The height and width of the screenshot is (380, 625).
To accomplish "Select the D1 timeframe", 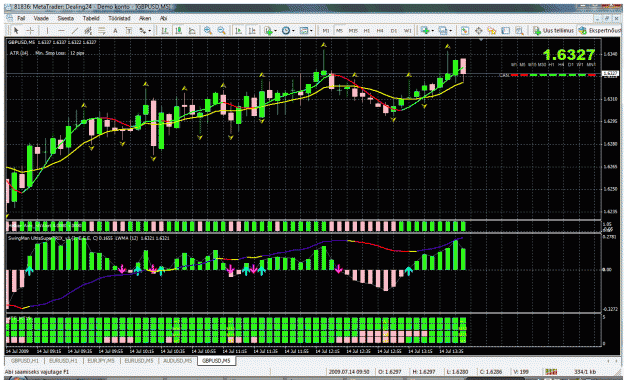I will tap(394, 31).
